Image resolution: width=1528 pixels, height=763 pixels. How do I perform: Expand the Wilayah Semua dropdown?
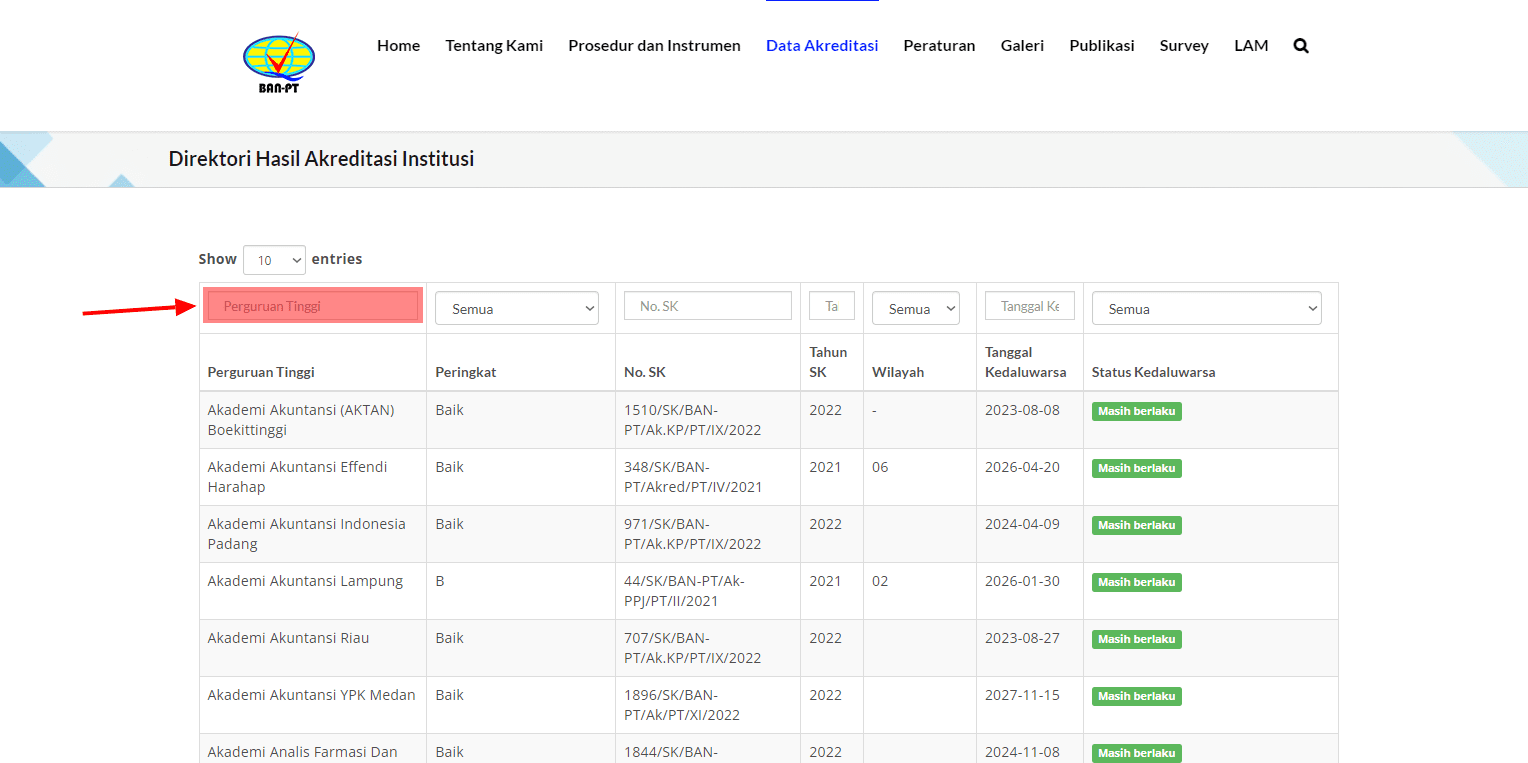coord(915,309)
